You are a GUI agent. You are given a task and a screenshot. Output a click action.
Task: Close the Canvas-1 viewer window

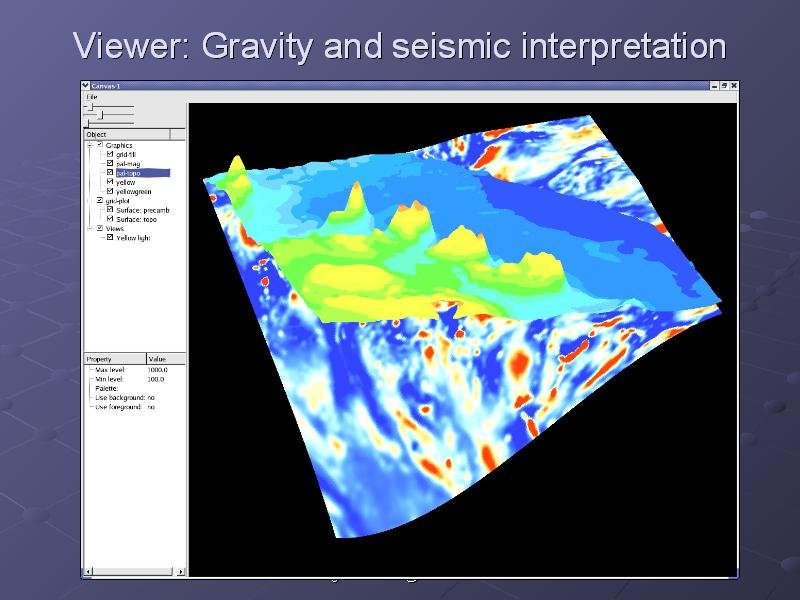pos(733,86)
